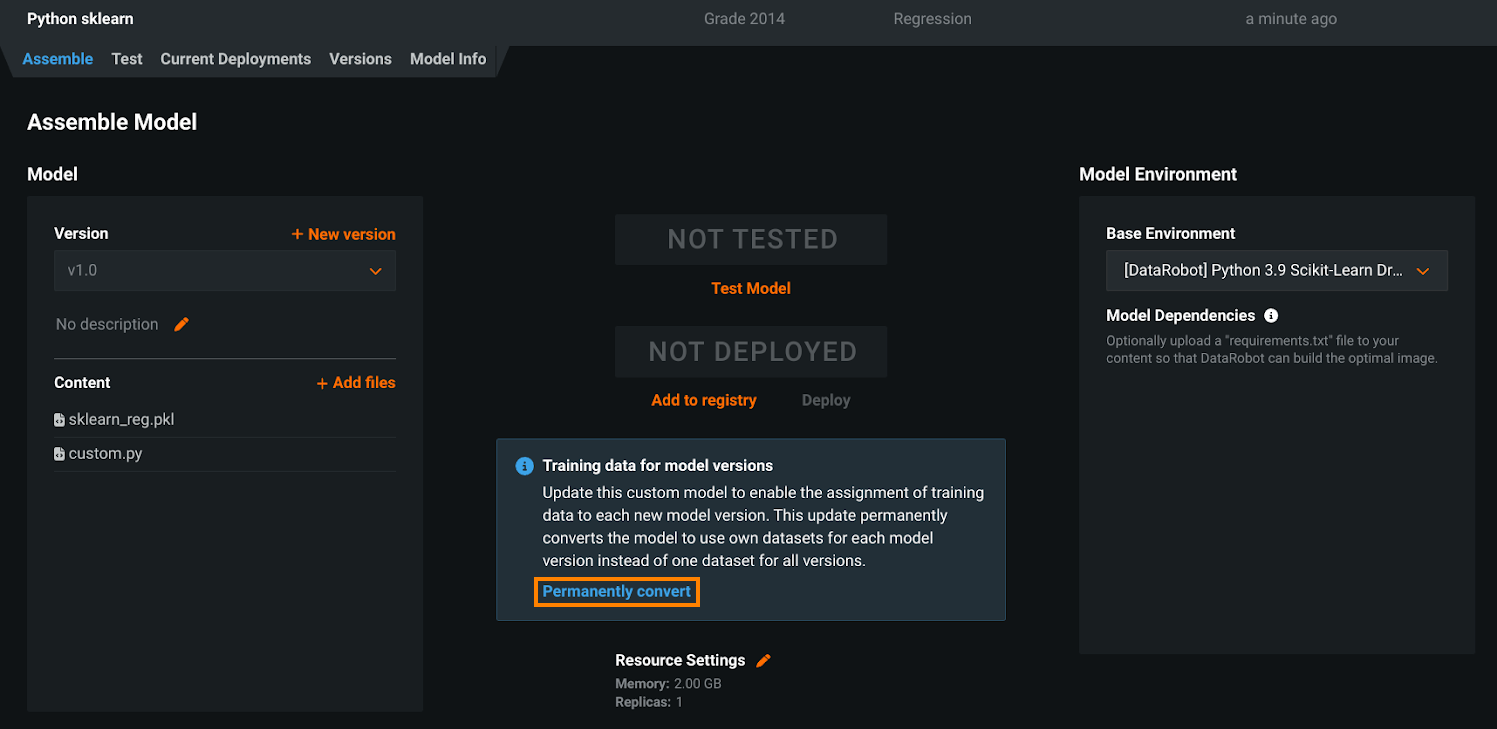Open the Base Environment dropdown

click(x=1276, y=271)
